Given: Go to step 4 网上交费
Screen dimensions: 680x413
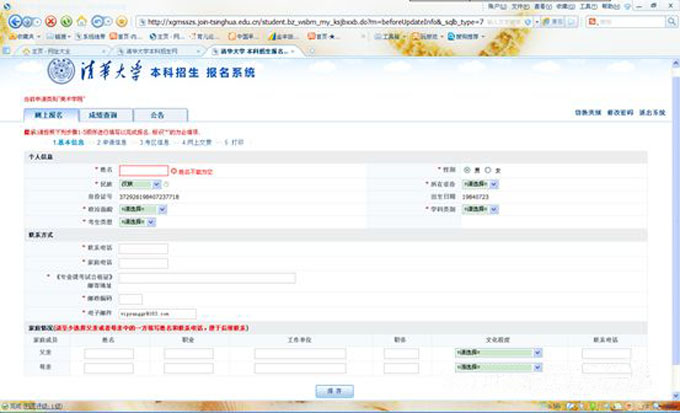Looking at the screenshot, I should (x=196, y=142).
